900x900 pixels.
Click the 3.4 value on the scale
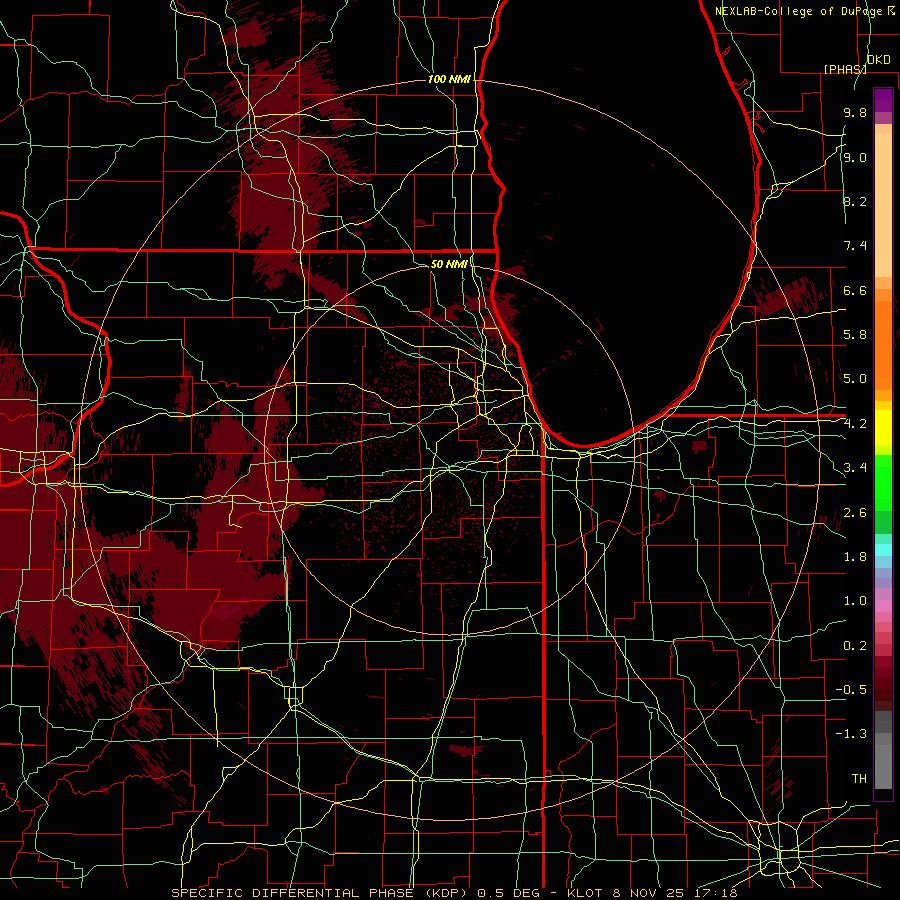tap(855, 468)
